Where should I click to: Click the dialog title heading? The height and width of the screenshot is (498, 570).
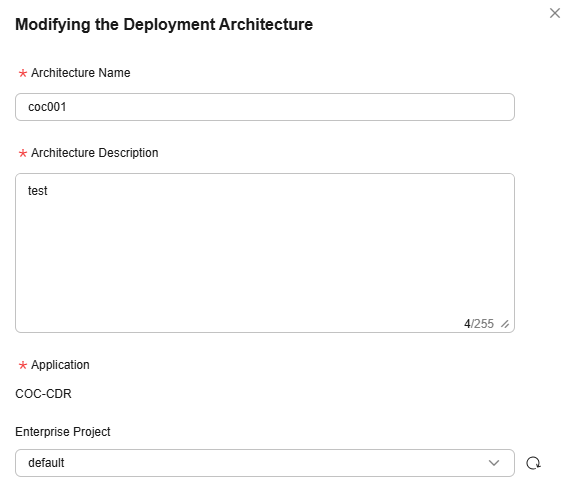click(164, 25)
